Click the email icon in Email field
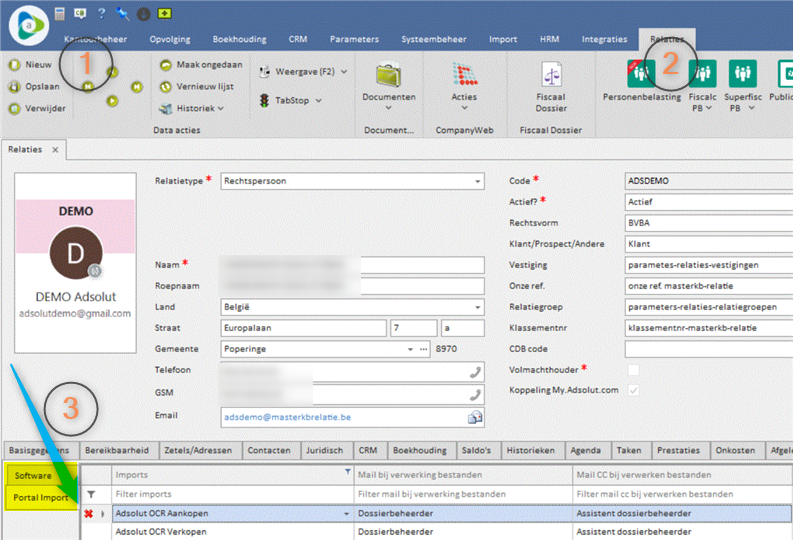 (x=475, y=417)
